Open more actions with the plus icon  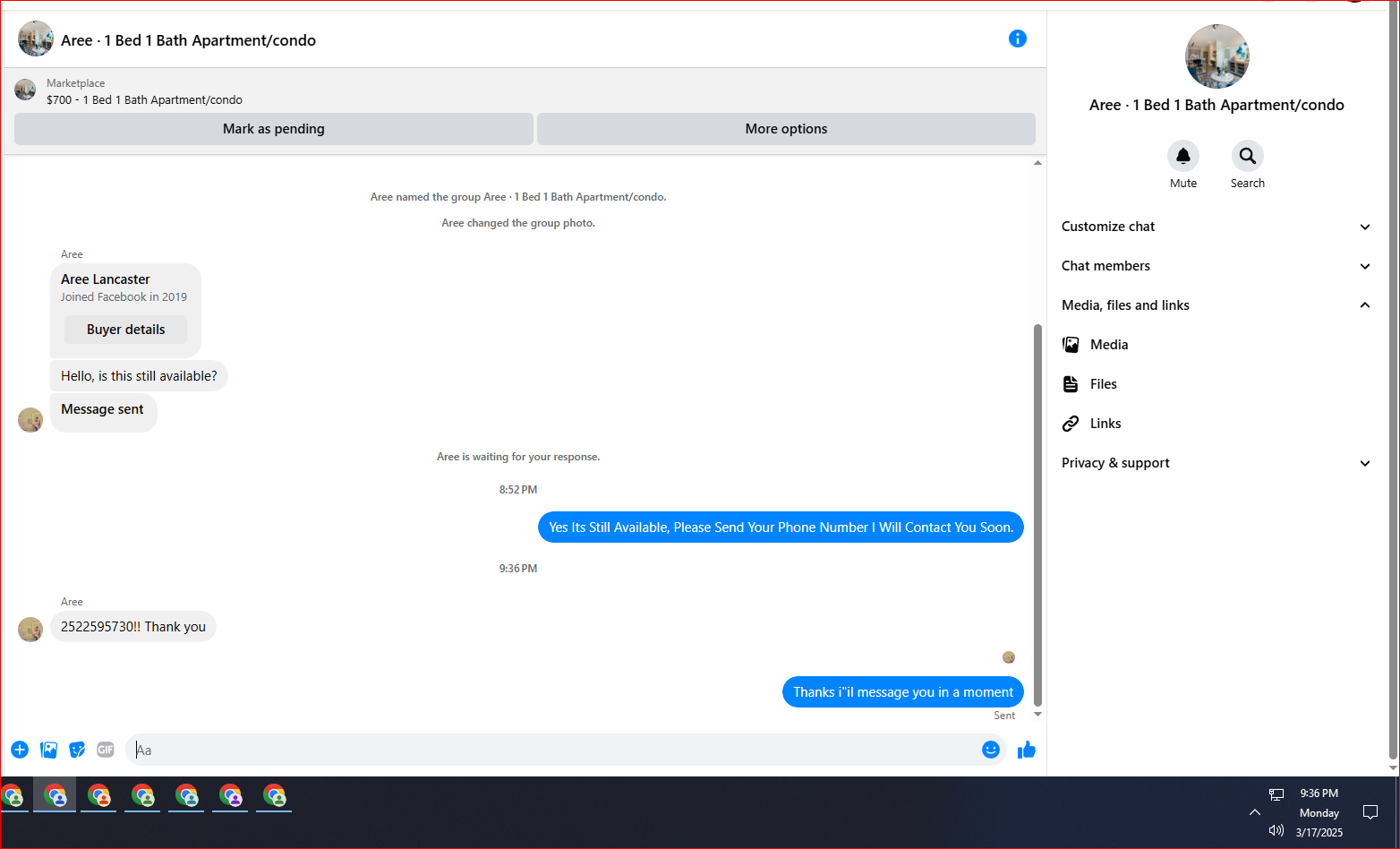20,750
